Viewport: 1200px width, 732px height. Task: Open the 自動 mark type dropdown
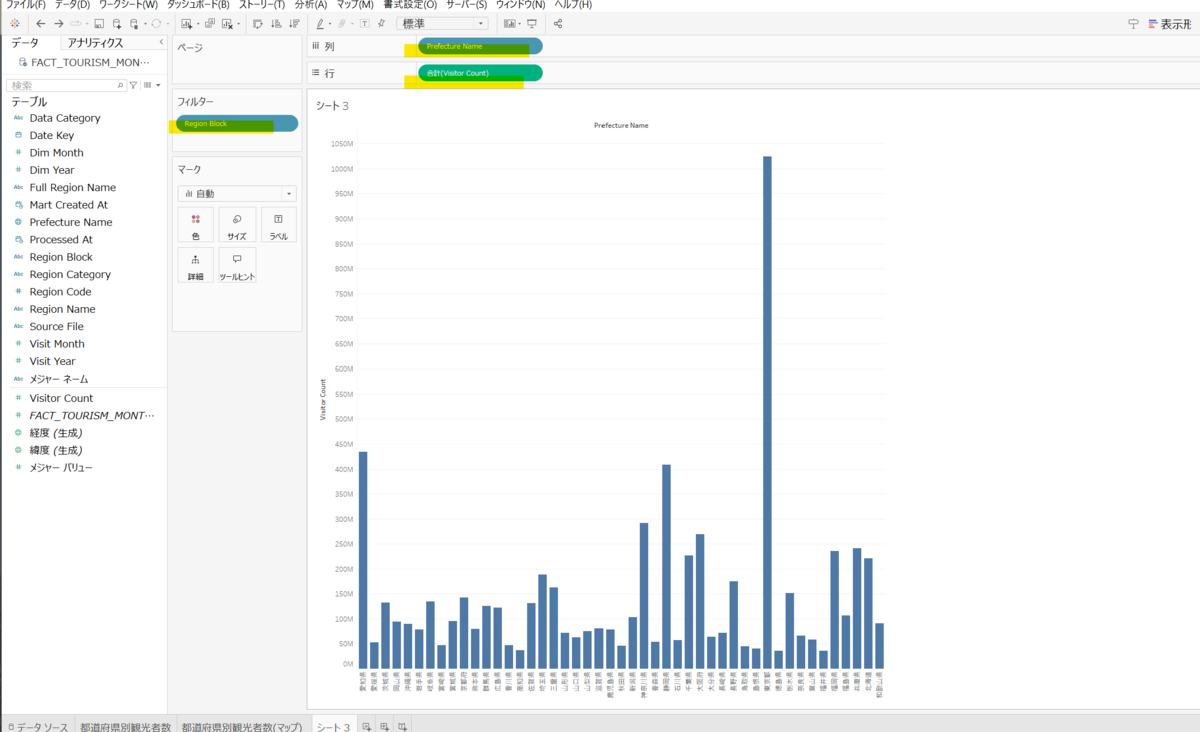click(237, 193)
